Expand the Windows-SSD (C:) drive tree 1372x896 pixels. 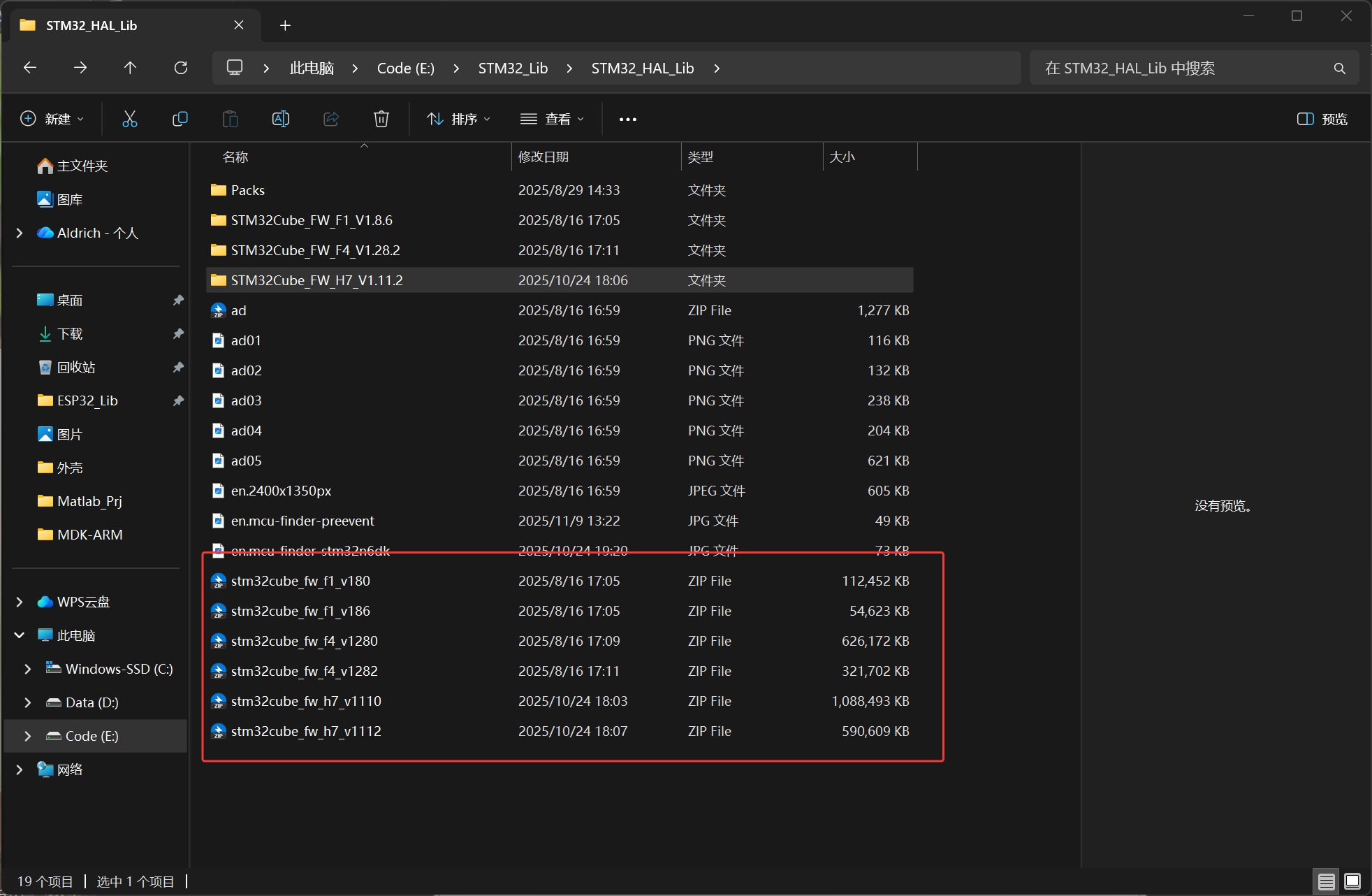(28, 669)
